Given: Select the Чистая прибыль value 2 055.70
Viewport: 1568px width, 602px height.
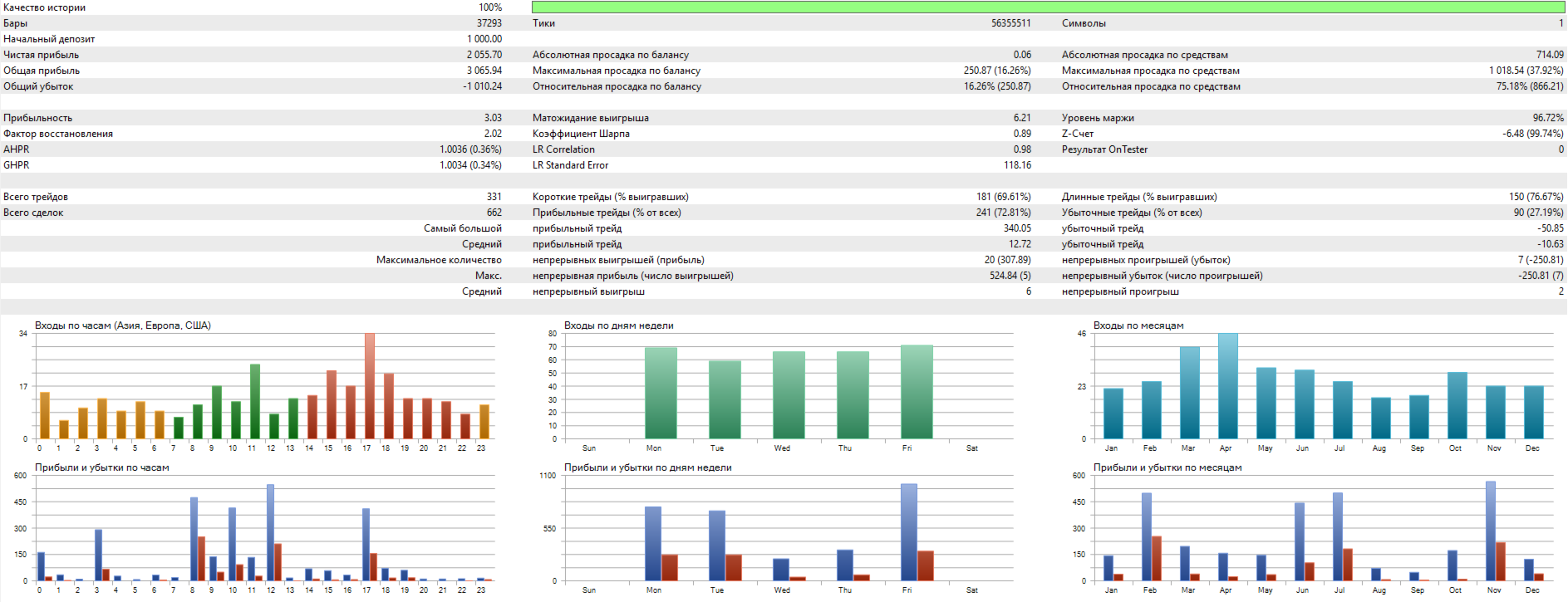Looking at the screenshot, I should [484, 55].
